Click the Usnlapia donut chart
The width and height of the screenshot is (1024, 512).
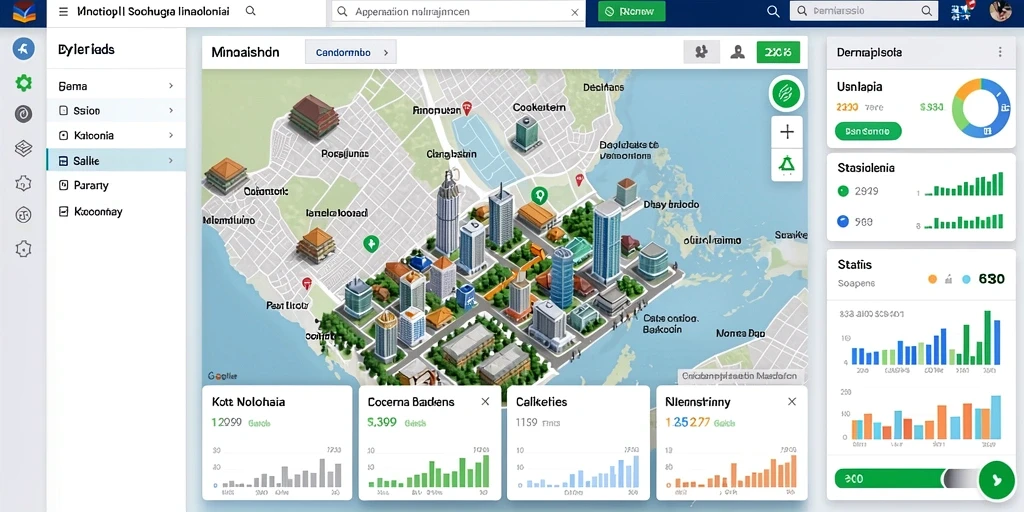[x=981, y=108]
